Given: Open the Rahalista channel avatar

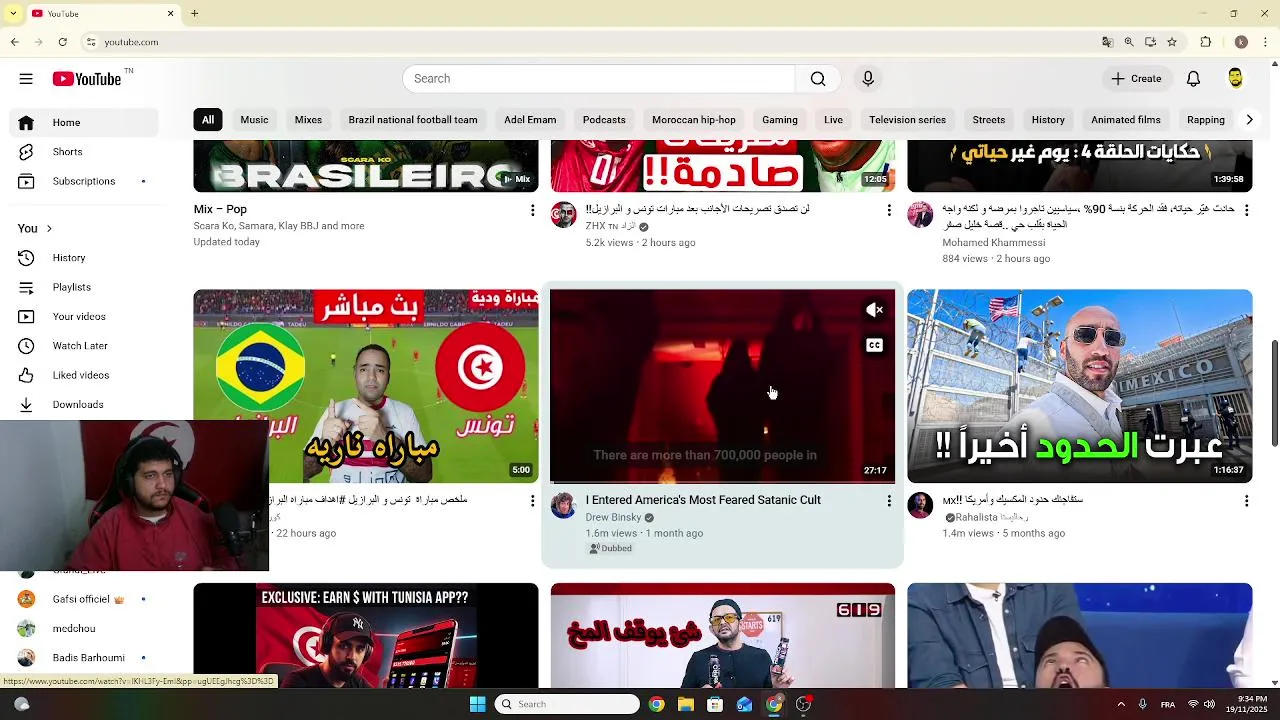Looking at the screenshot, I should [x=920, y=505].
